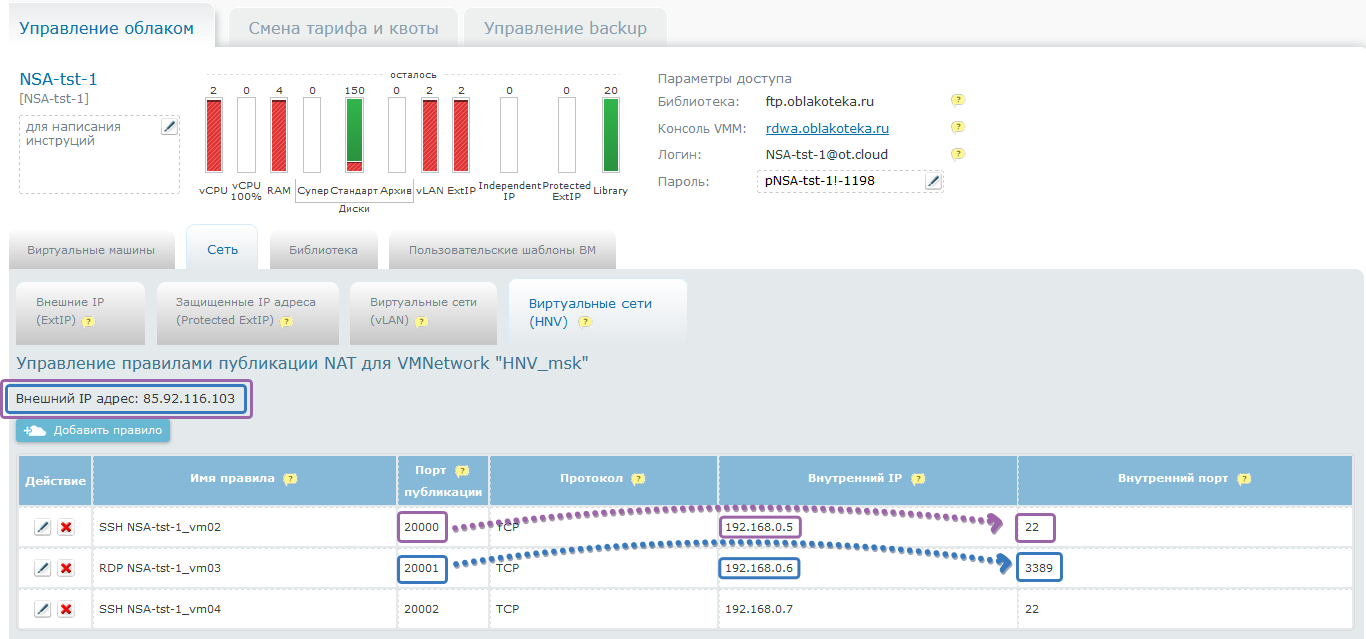Click the password input field
The height and width of the screenshot is (639, 1366).
pyautogui.click(x=838, y=181)
